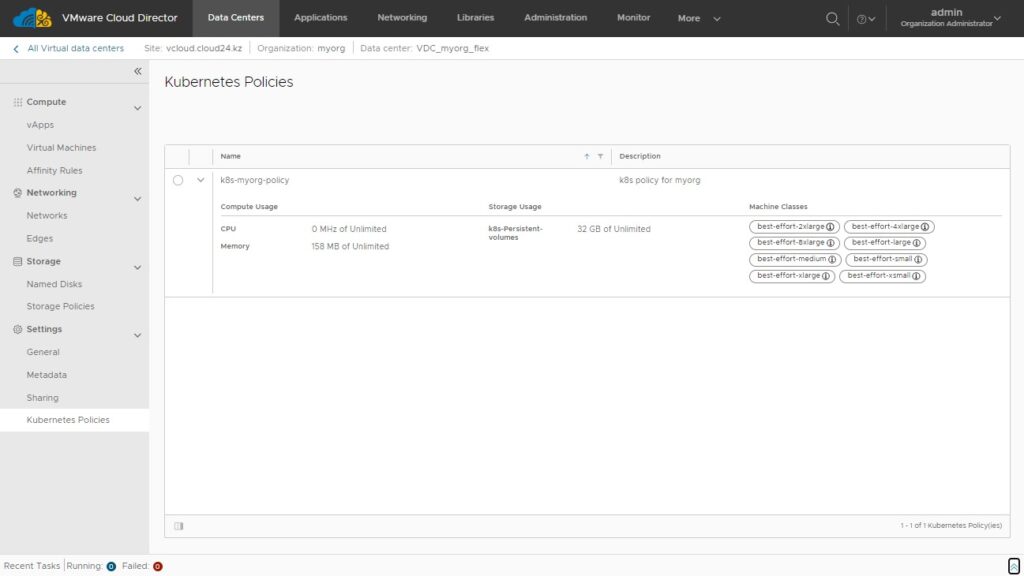The height and width of the screenshot is (576, 1024).
Task: Click the back arrow to virtual data centers
Action: click(16, 49)
